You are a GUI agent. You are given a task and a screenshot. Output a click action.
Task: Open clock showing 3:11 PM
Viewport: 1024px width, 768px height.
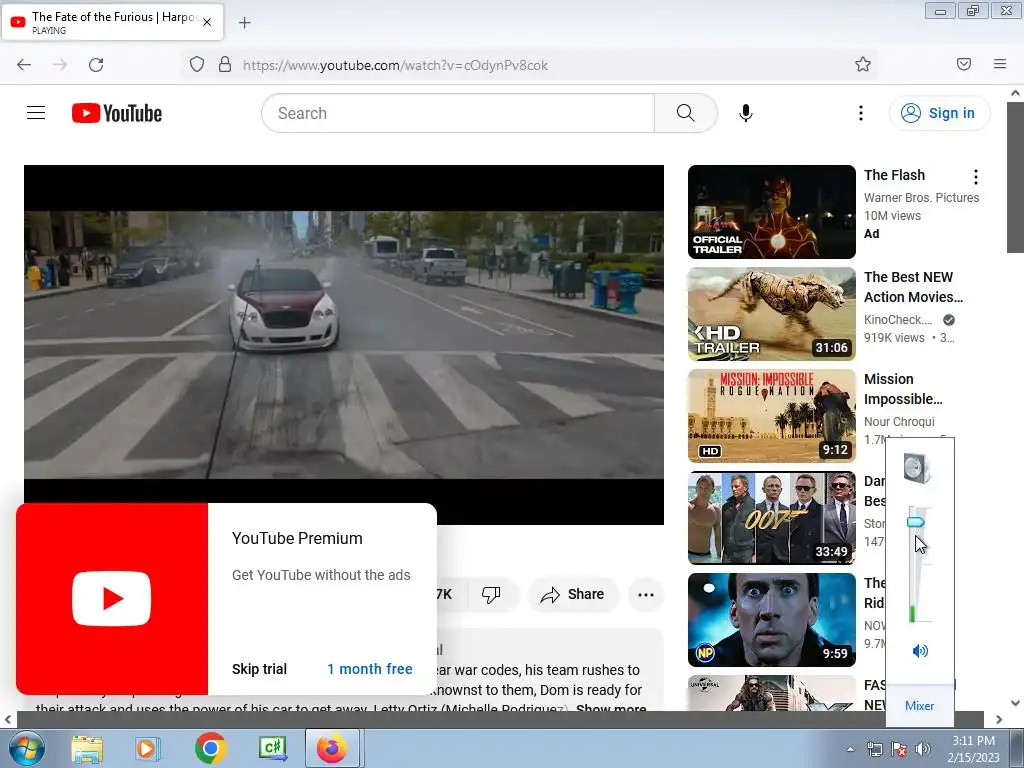coord(973,749)
